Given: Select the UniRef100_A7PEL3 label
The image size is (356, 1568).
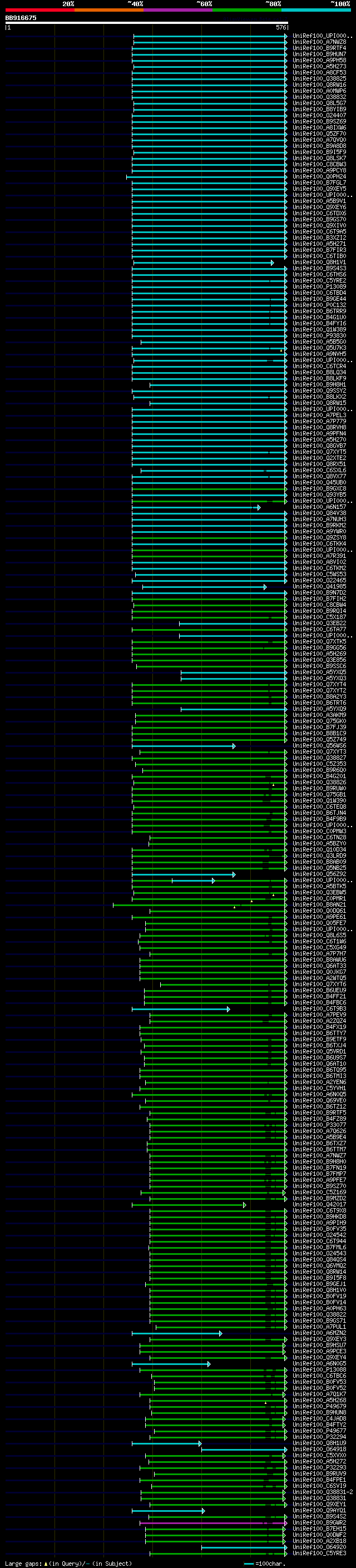Looking at the screenshot, I should 319,415.
